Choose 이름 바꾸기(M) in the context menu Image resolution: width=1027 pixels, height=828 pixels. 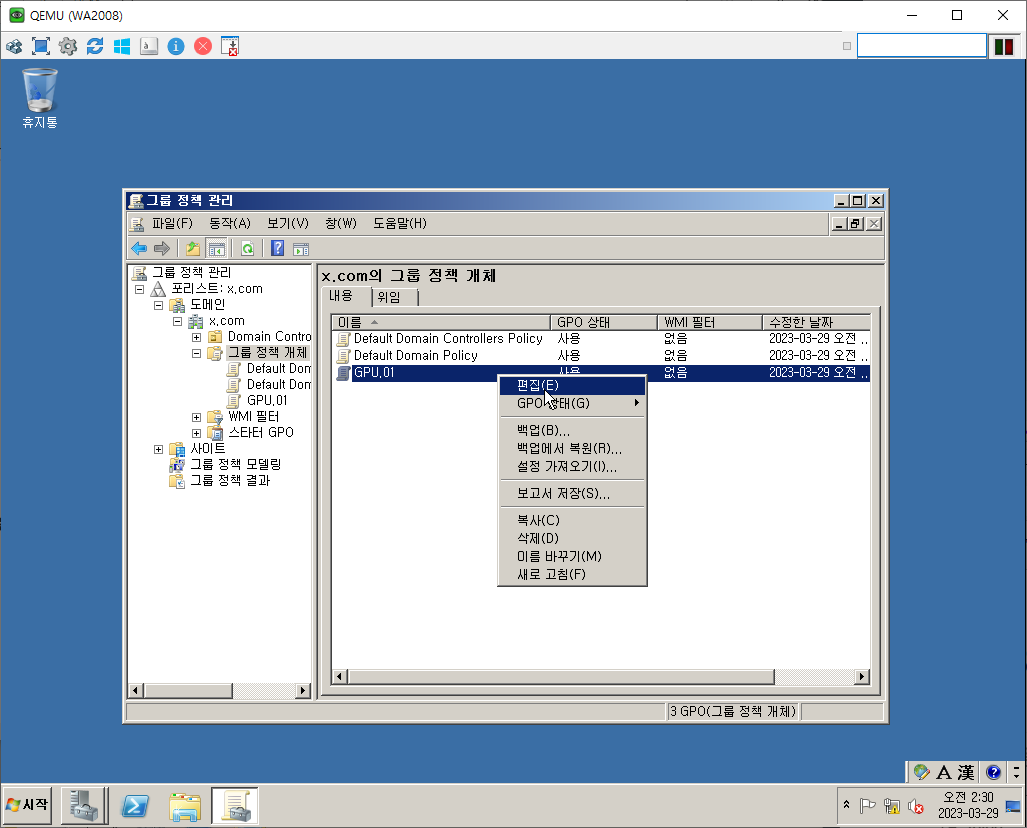[572, 556]
